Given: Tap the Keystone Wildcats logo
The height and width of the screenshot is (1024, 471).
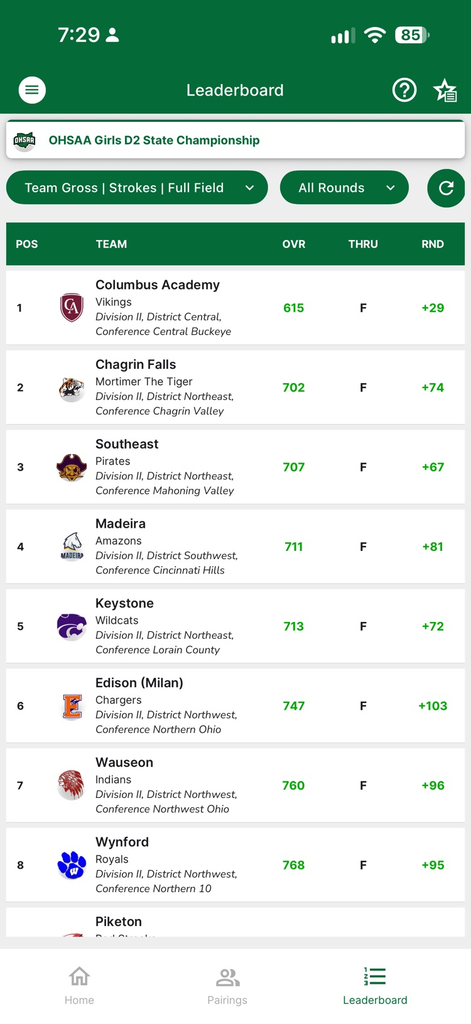Looking at the screenshot, I should 72,626.
